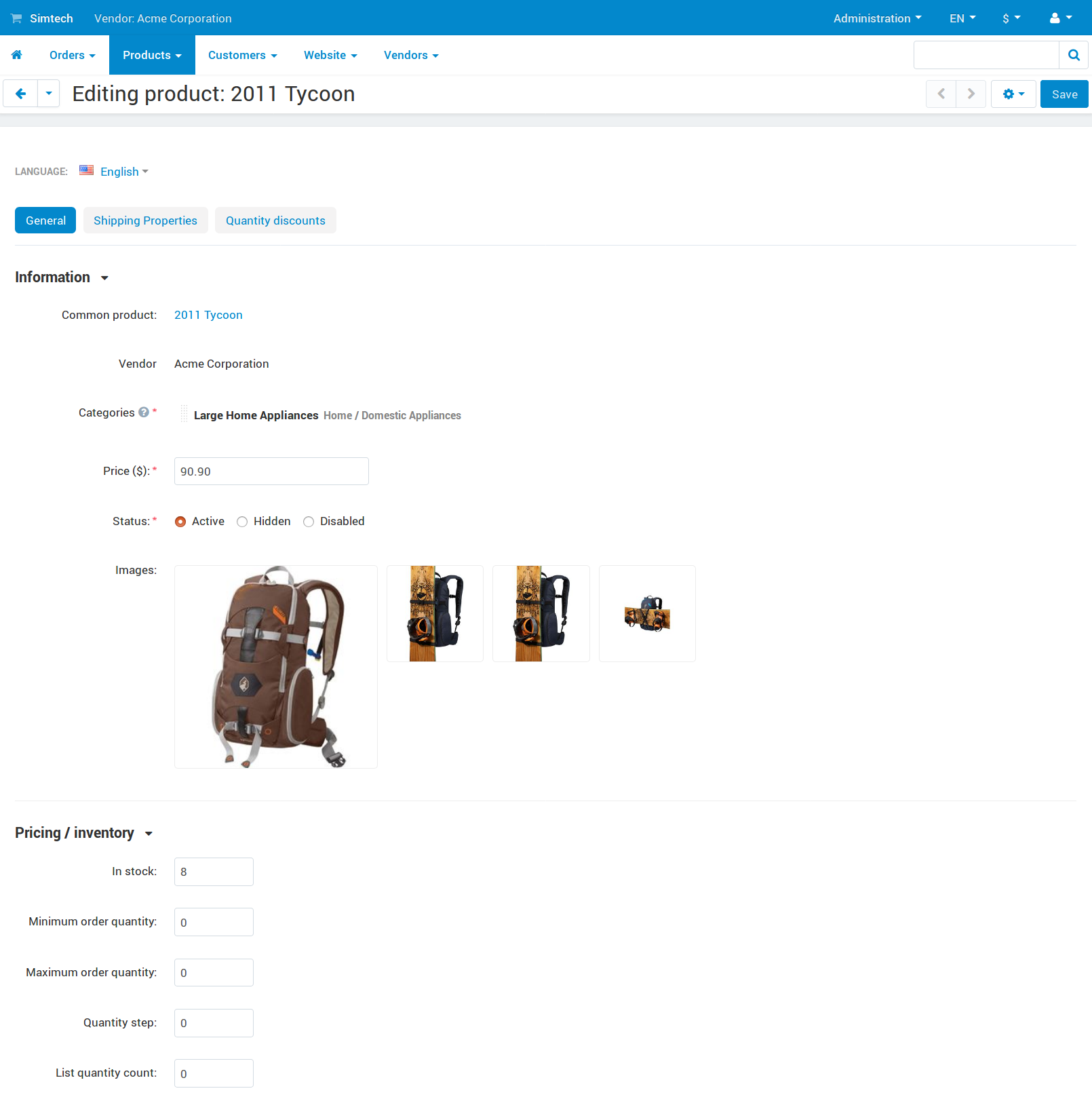Screen dimensions: 1092x1095
Task: Collapse the Information section
Action: [62, 277]
